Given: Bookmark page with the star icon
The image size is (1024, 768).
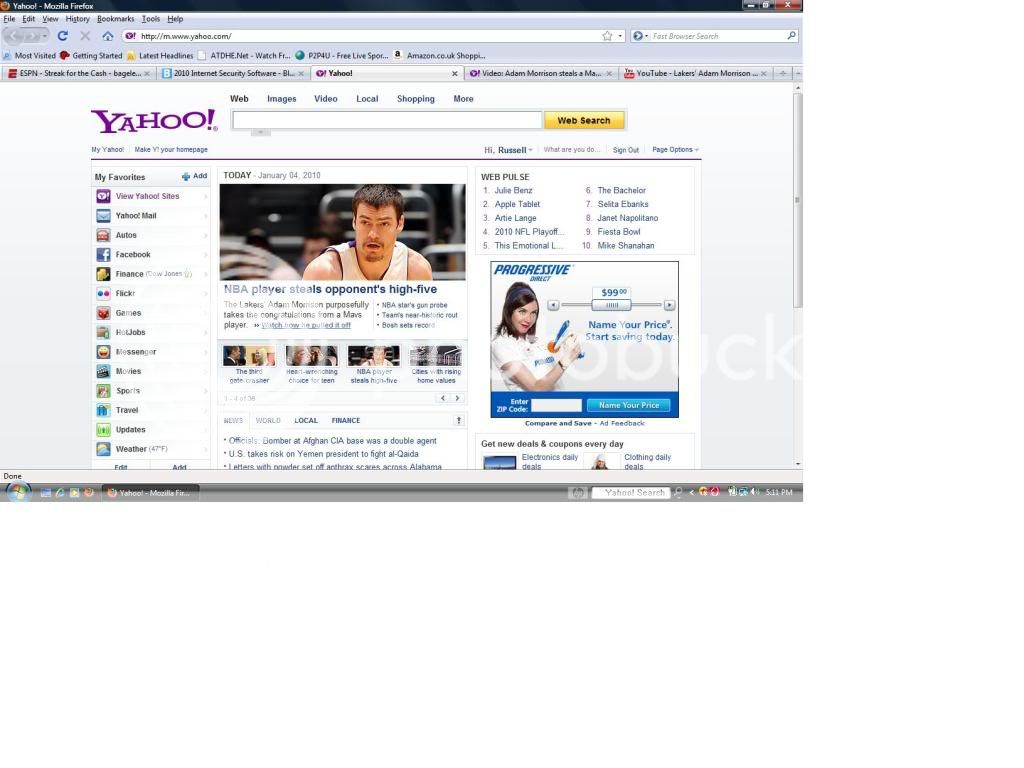Looking at the screenshot, I should [x=607, y=36].
